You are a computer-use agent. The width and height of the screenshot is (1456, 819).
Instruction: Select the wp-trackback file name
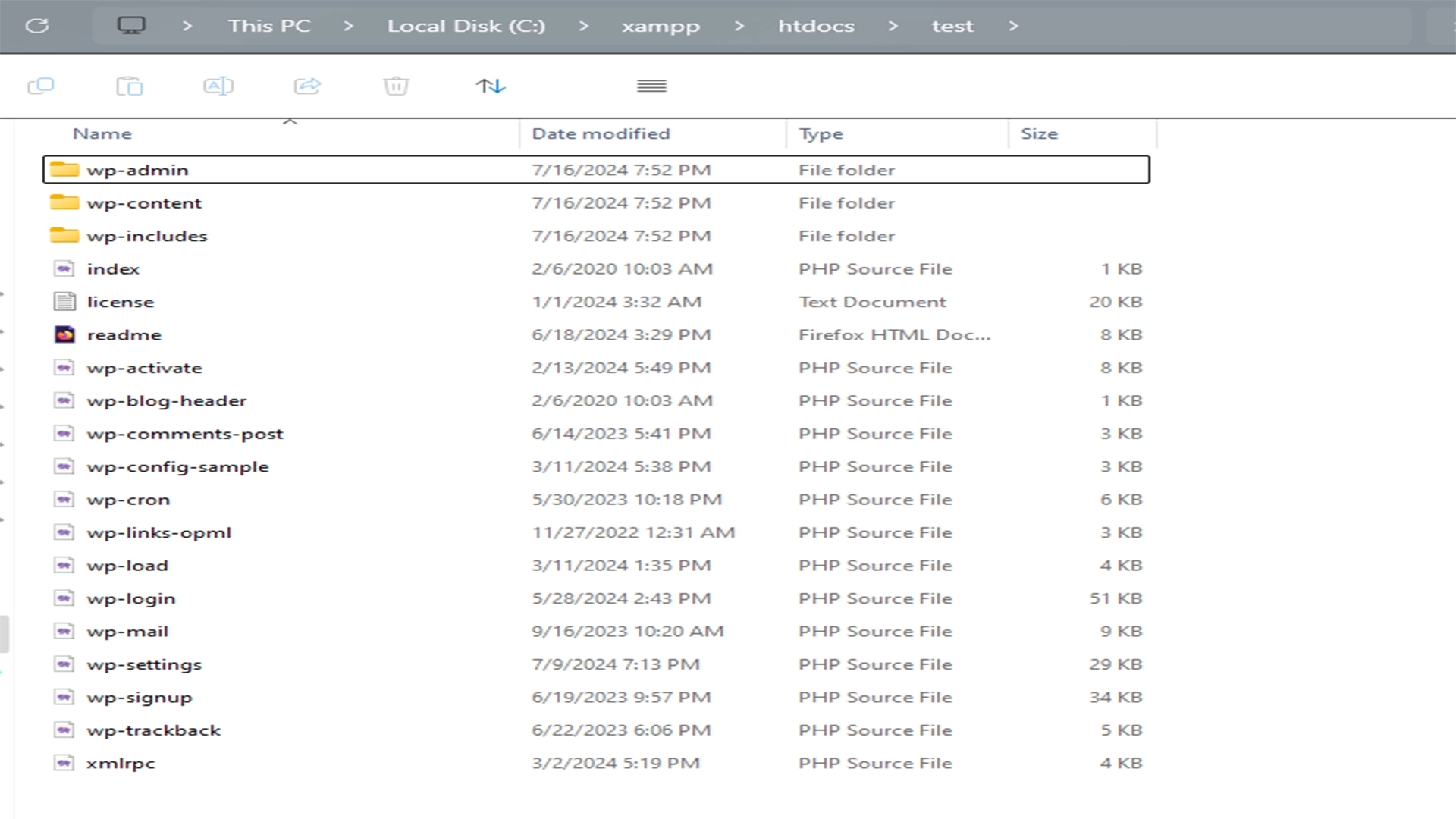click(x=153, y=730)
